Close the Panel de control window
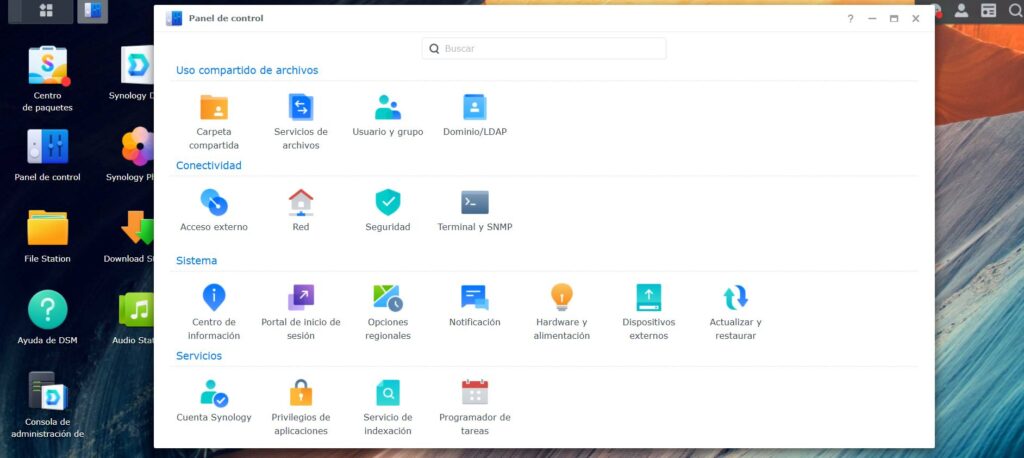Screen dimensions: 1024x458 pyautogui.click(x=916, y=19)
